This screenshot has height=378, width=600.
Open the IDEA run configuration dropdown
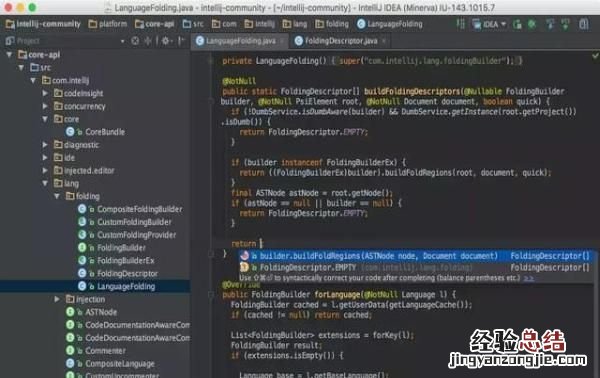[x=489, y=24]
